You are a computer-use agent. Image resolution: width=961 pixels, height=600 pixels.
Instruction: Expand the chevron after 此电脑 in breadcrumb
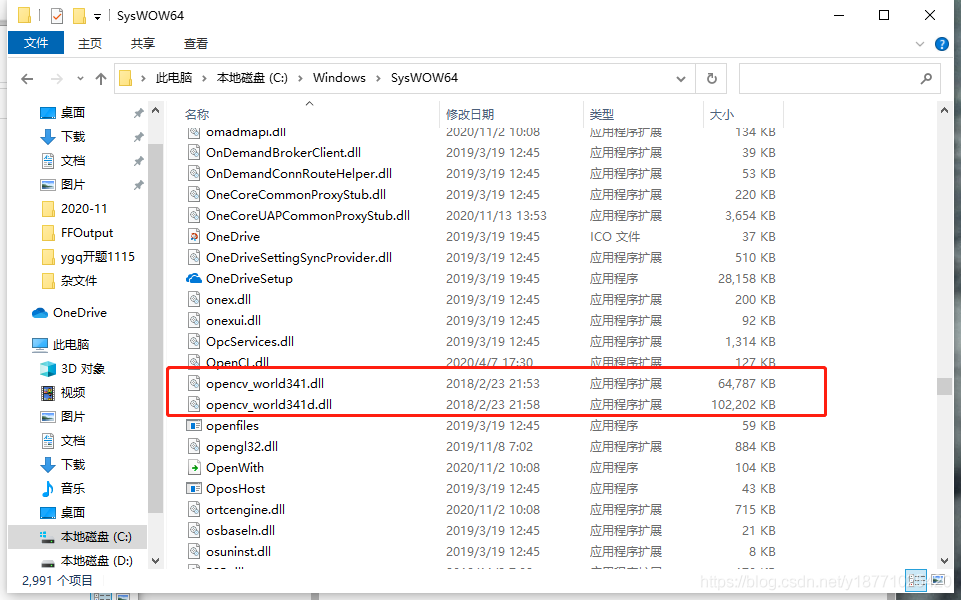pos(205,78)
